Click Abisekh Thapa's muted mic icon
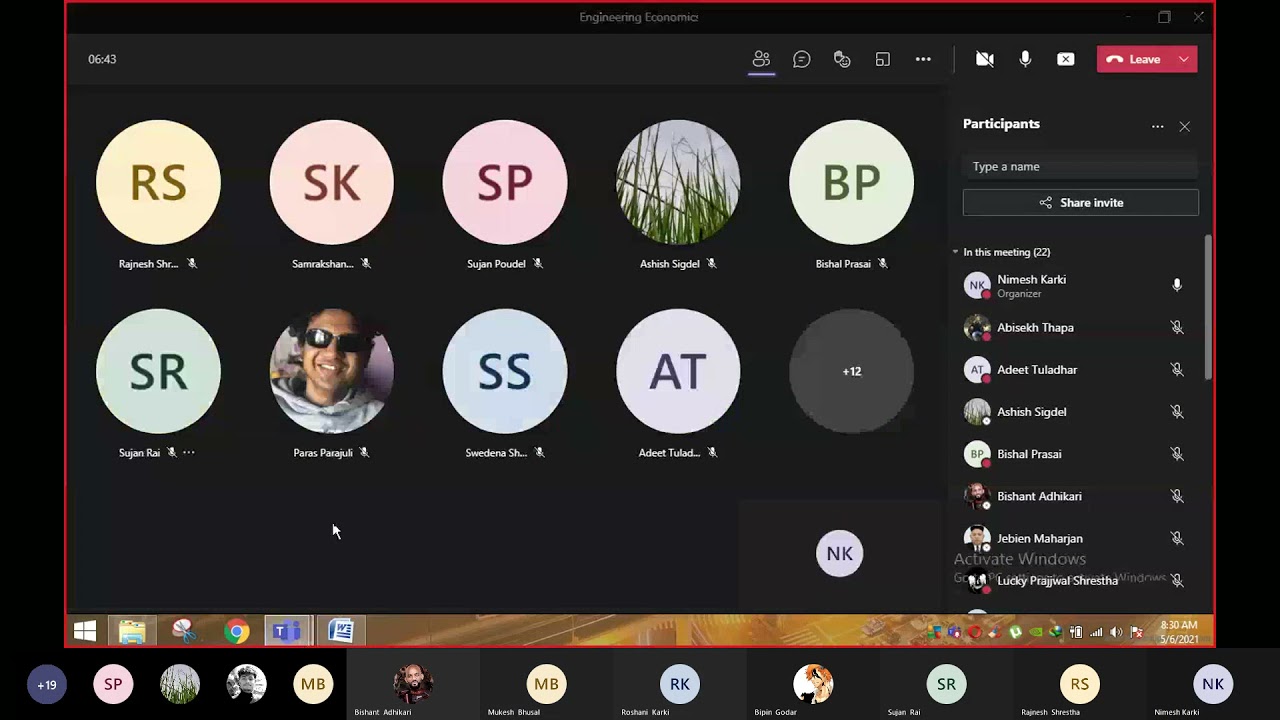The image size is (1280, 720). [x=1177, y=328]
